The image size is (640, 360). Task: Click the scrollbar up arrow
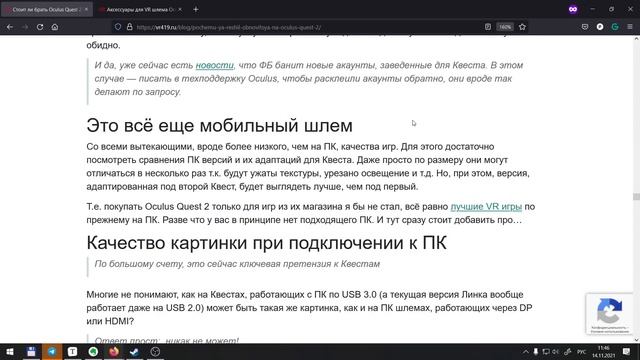[636, 39]
